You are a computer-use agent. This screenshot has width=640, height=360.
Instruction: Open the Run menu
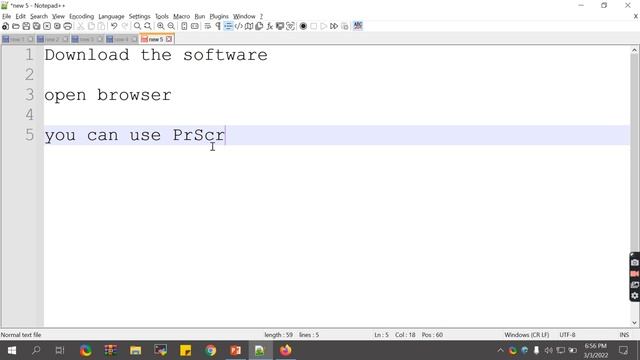click(x=200, y=16)
